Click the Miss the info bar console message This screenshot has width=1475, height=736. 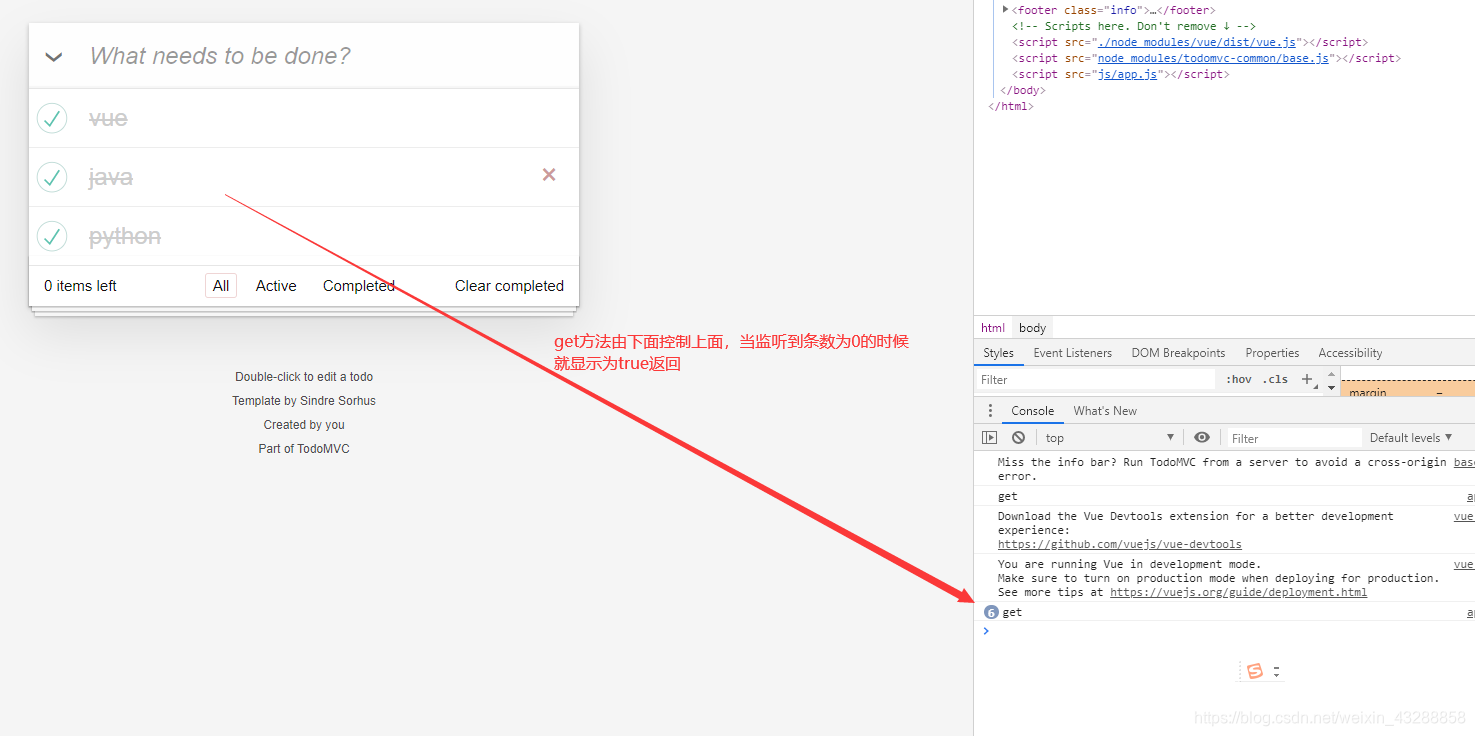coord(1222,469)
